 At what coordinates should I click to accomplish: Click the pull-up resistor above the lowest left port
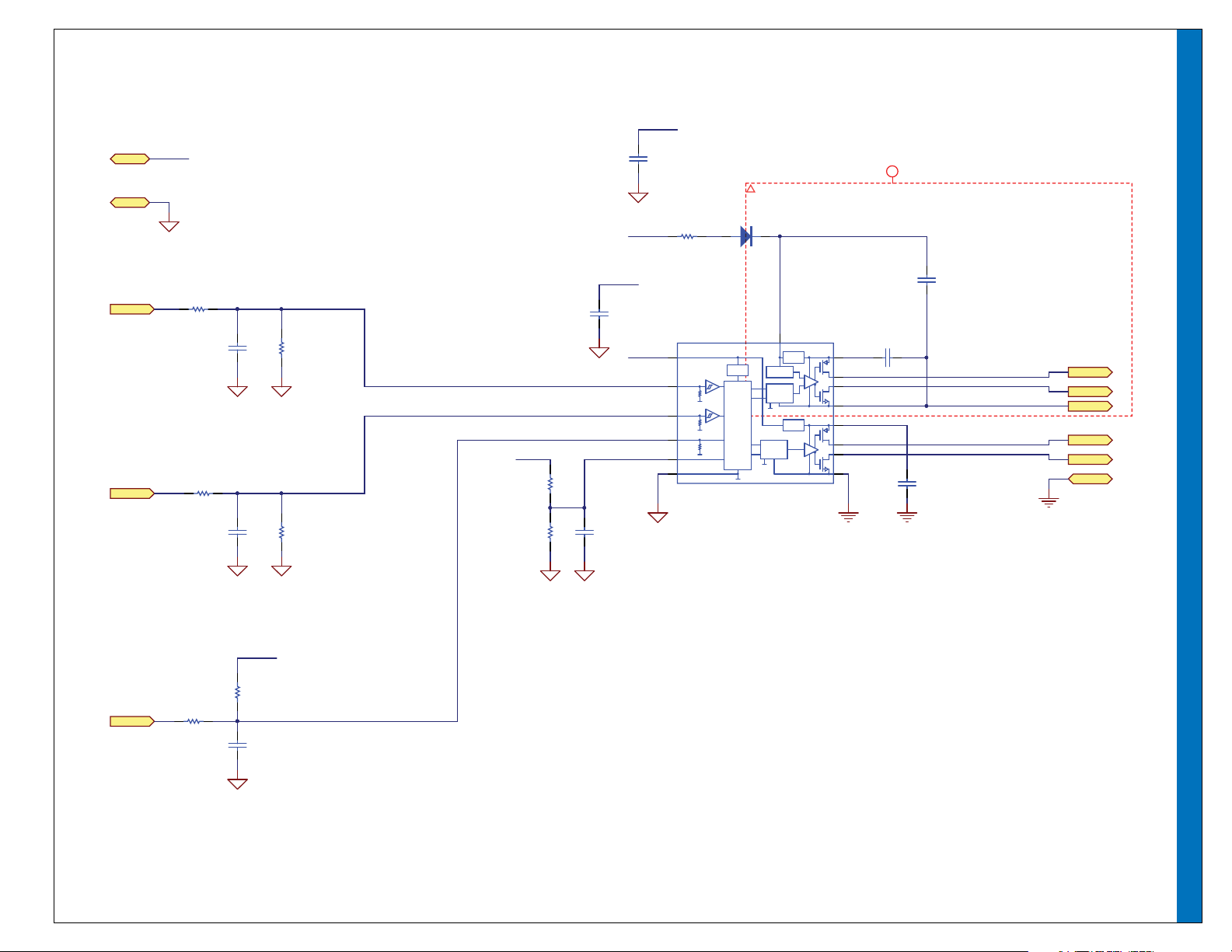(x=237, y=692)
